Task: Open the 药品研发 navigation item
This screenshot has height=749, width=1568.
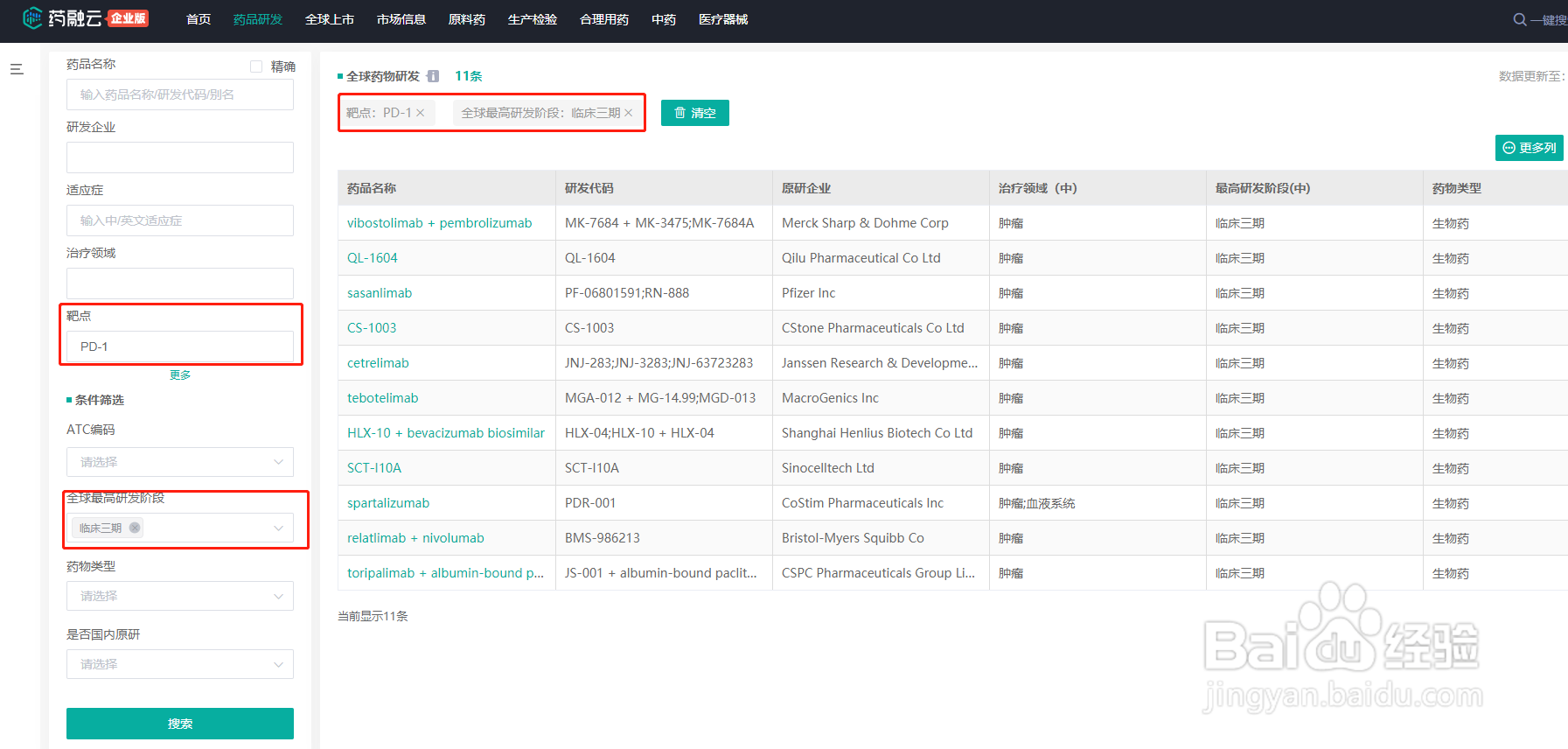Action: (x=258, y=19)
